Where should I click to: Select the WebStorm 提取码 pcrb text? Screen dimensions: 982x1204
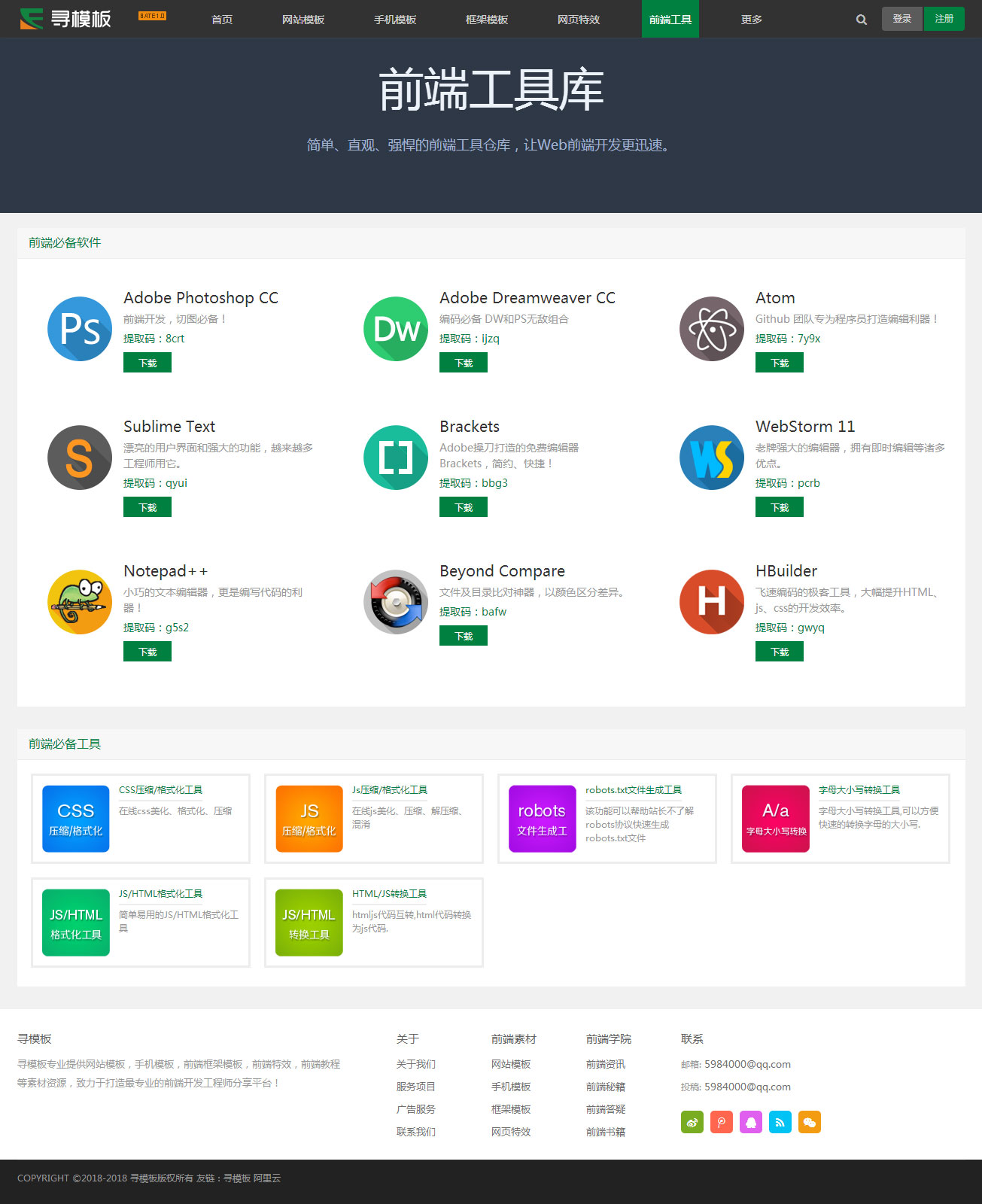[788, 483]
